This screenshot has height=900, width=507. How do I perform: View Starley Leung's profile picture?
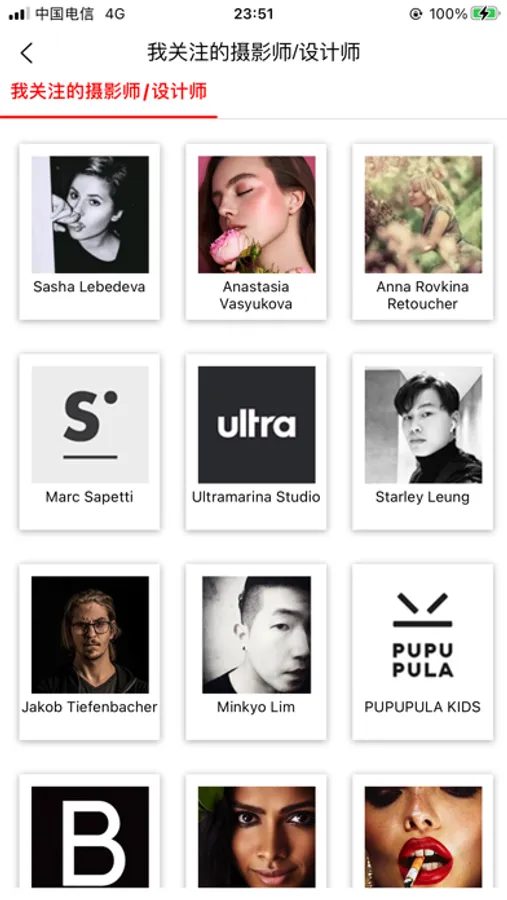point(423,424)
